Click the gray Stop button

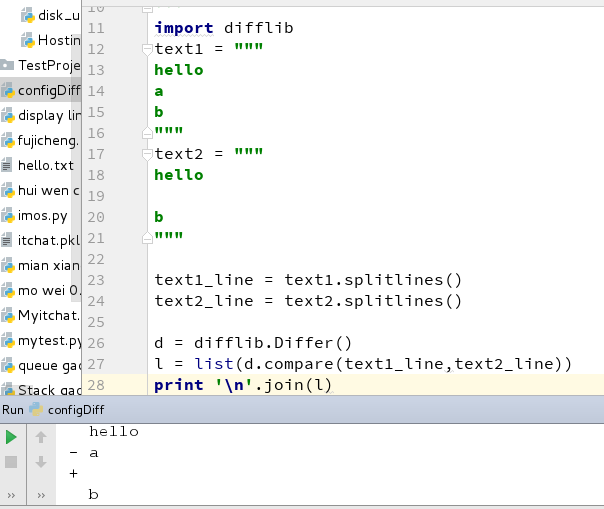click(11, 462)
